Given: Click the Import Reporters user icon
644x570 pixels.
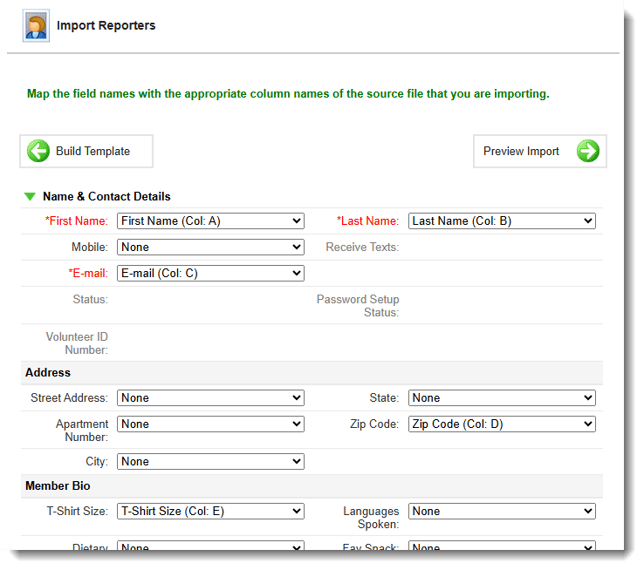Looking at the screenshot, I should pos(36,26).
